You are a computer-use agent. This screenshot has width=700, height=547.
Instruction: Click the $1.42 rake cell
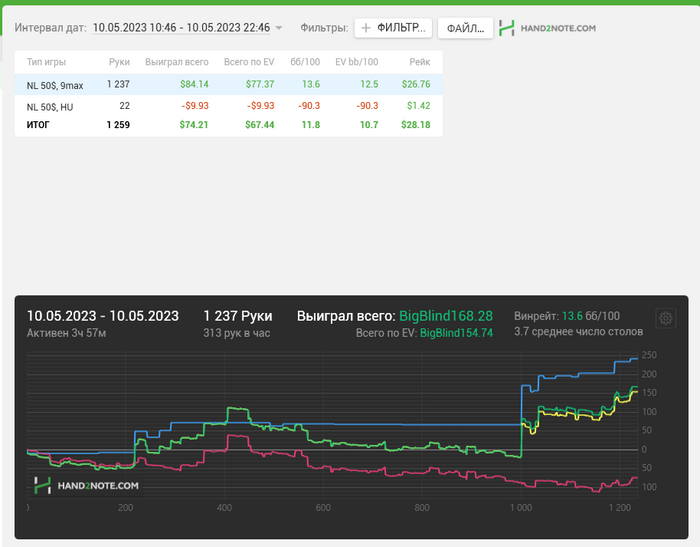coord(419,106)
